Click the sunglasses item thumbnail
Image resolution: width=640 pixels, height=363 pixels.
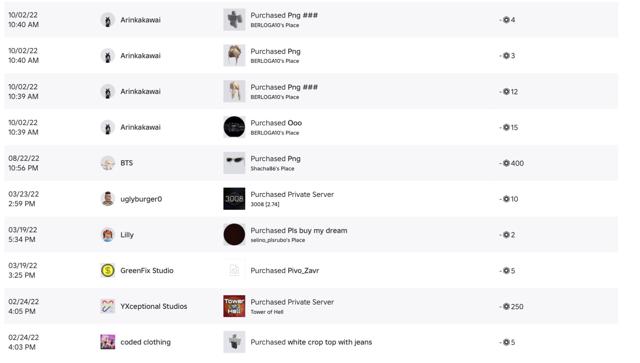(234, 163)
